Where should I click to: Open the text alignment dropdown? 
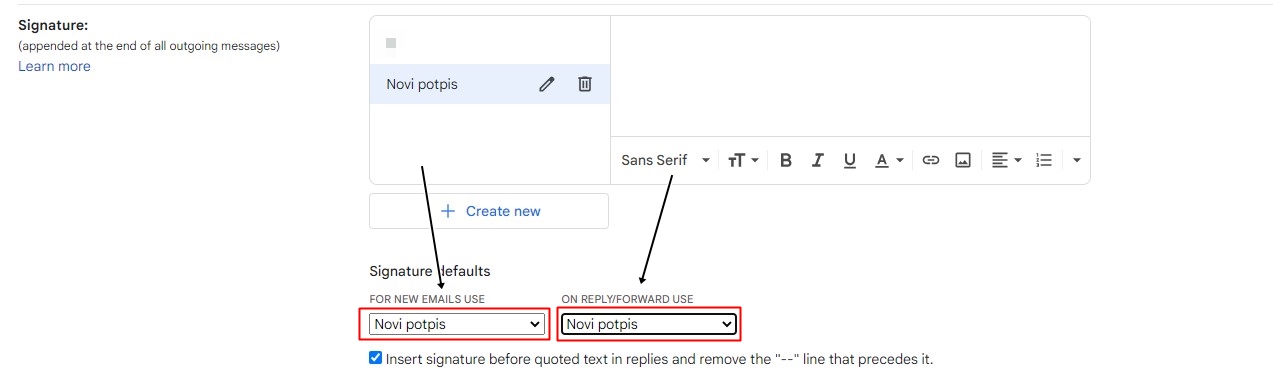coord(1006,160)
